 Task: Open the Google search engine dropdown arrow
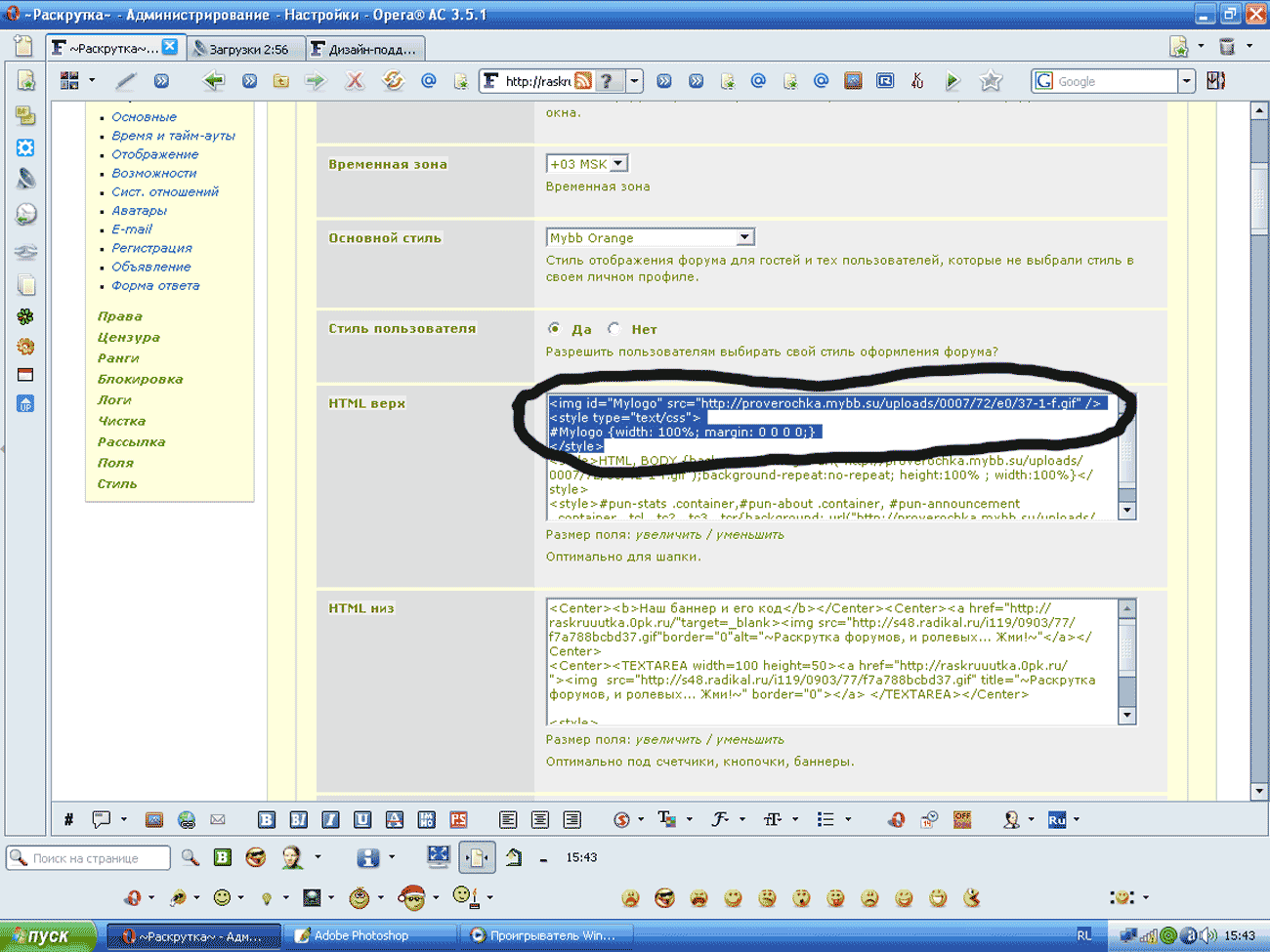[x=1186, y=81]
